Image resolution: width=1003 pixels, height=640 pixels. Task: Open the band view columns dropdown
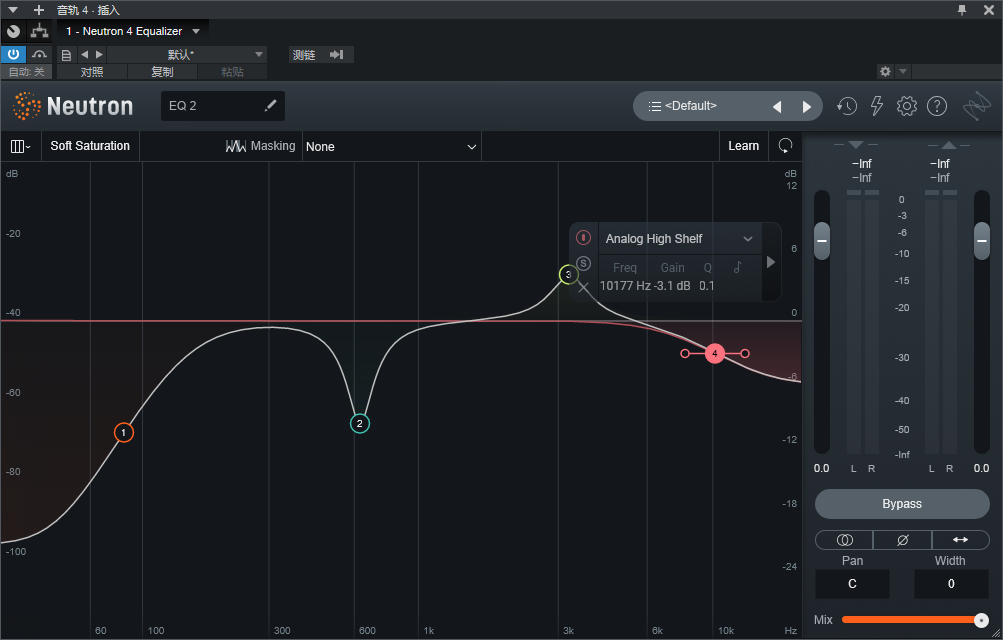coord(20,146)
